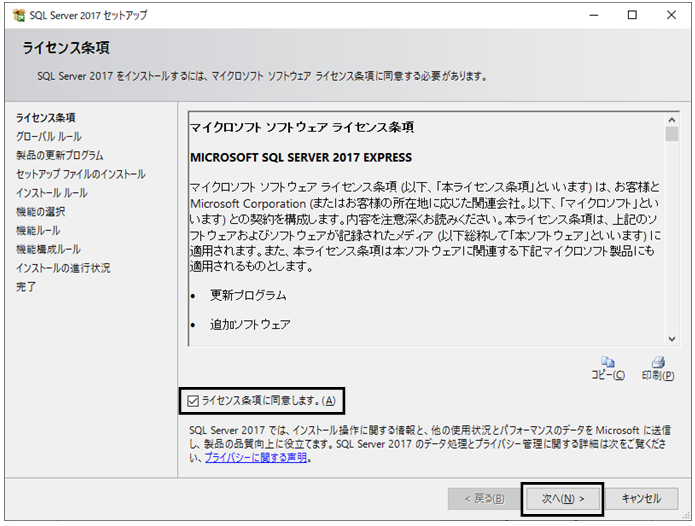This screenshot has height=526, width=695.
Task: Select 機能構成ルール step in sidebar
Action: 48,249
